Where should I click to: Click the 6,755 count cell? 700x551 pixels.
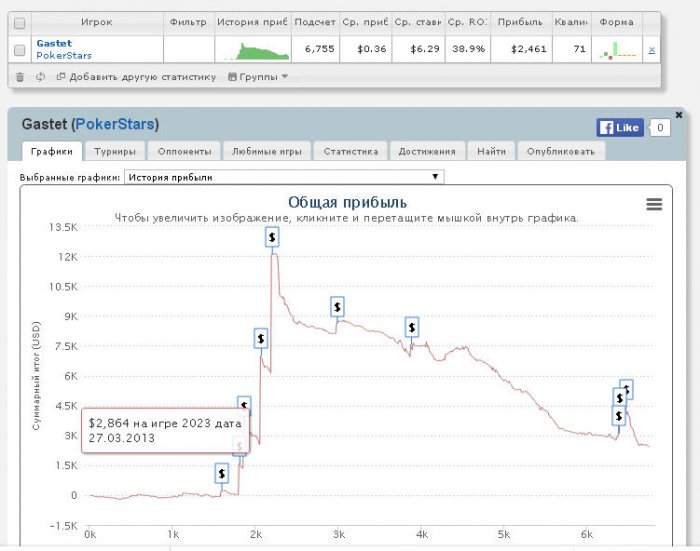(x=315, y=49)
